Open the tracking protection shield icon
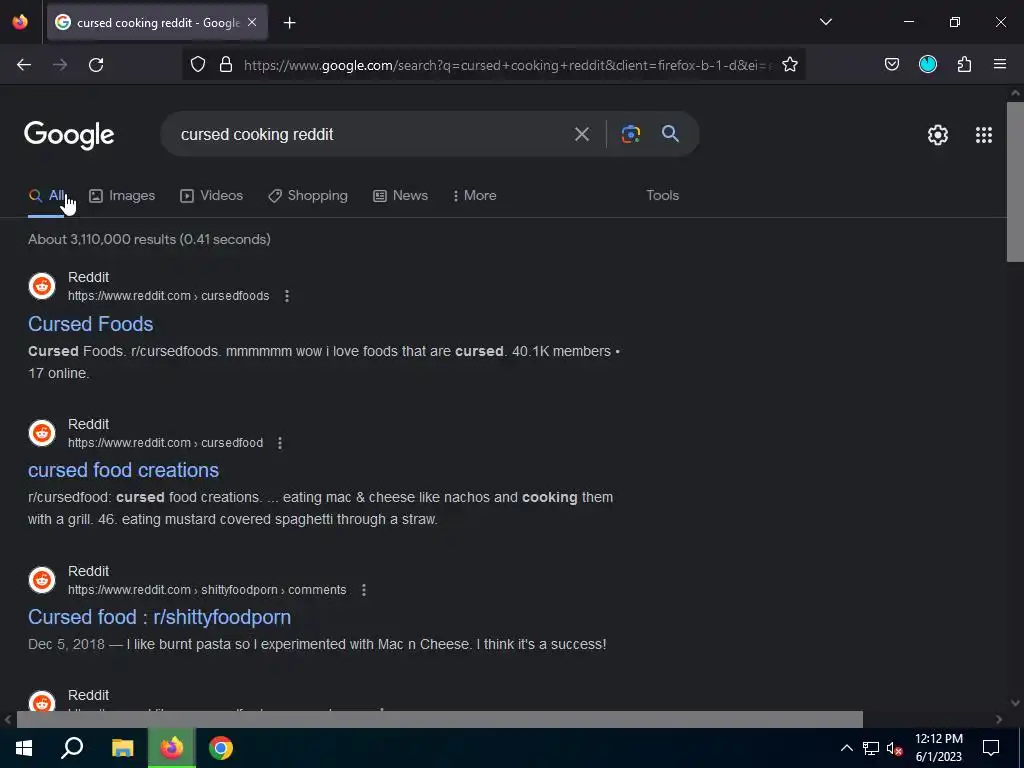Image resolution: width=1024 pixels, height=768 pixels. (198, 65)
